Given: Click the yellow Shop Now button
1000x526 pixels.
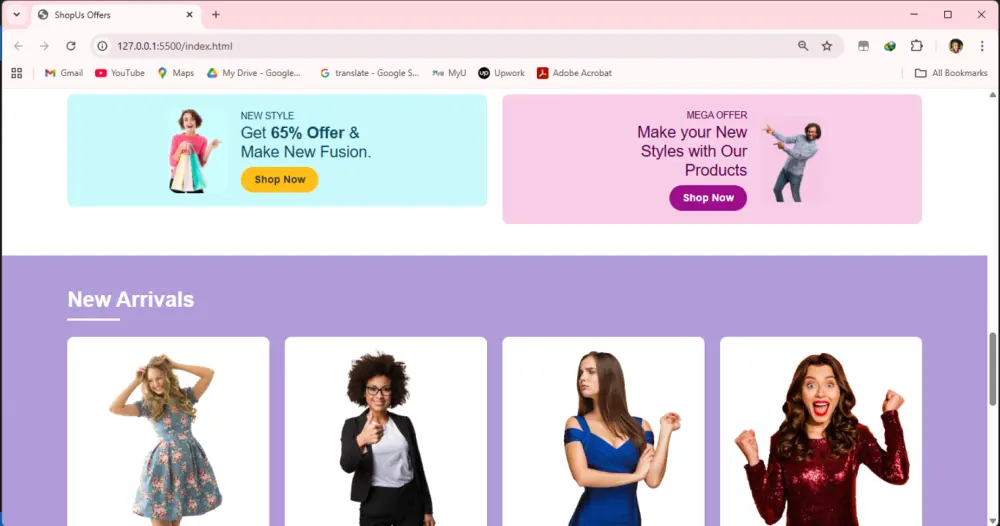Looking at the screenshot, I should [x=279, y=180].
